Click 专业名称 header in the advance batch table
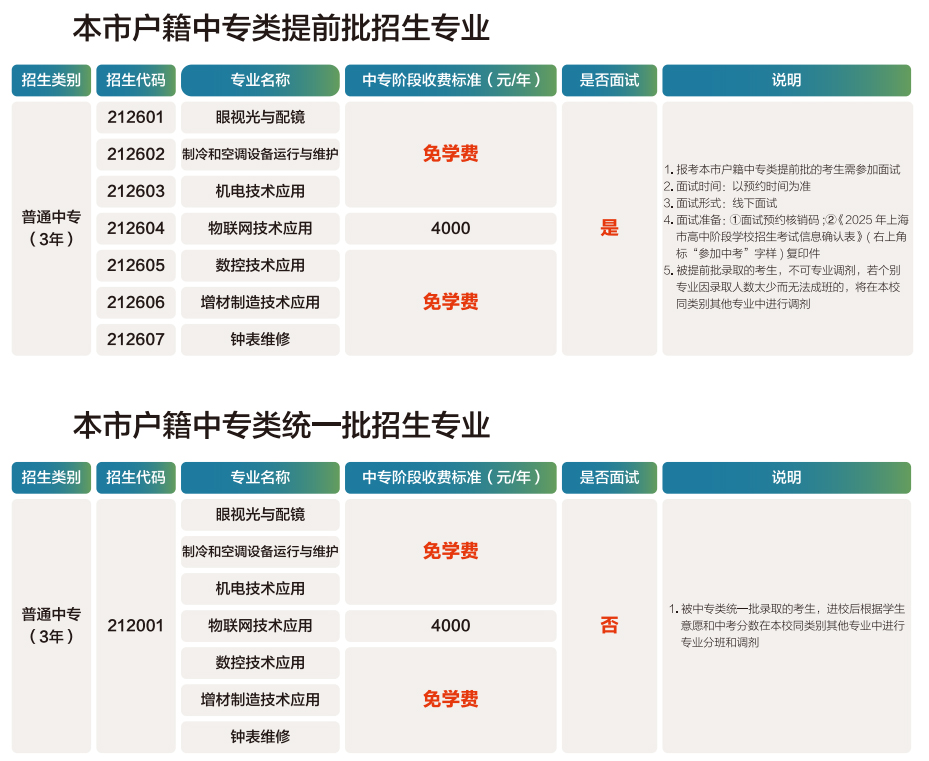This screenshot has width=929, height=761. [x=260, y=80]
